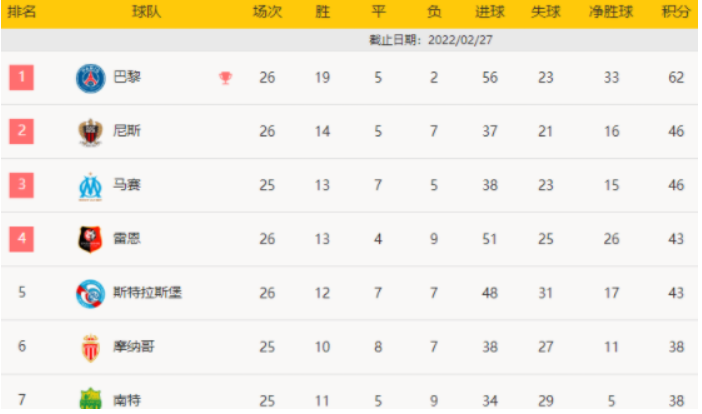Click the red trophy icon beside 巴黎

[225, 78]
